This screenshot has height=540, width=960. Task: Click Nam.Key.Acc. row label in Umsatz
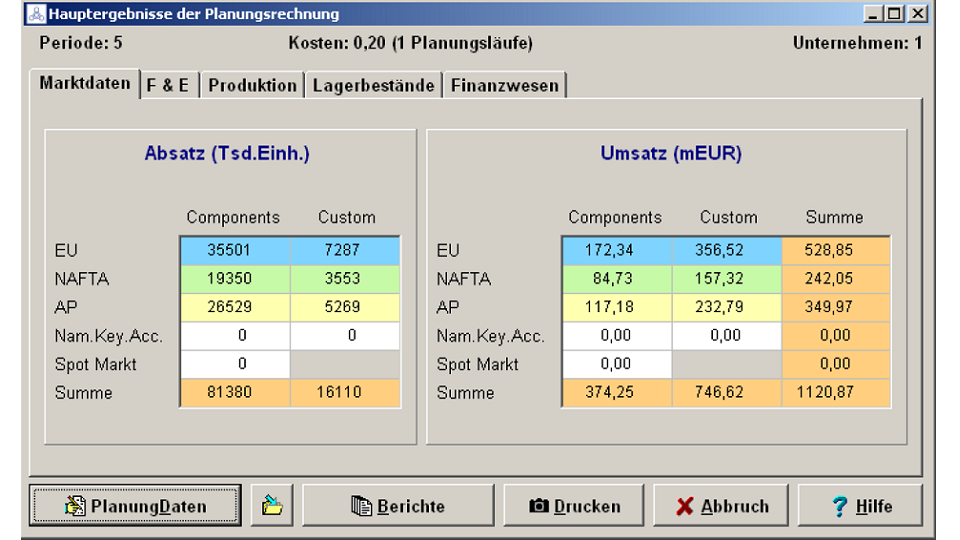click(x=490, y=336)
